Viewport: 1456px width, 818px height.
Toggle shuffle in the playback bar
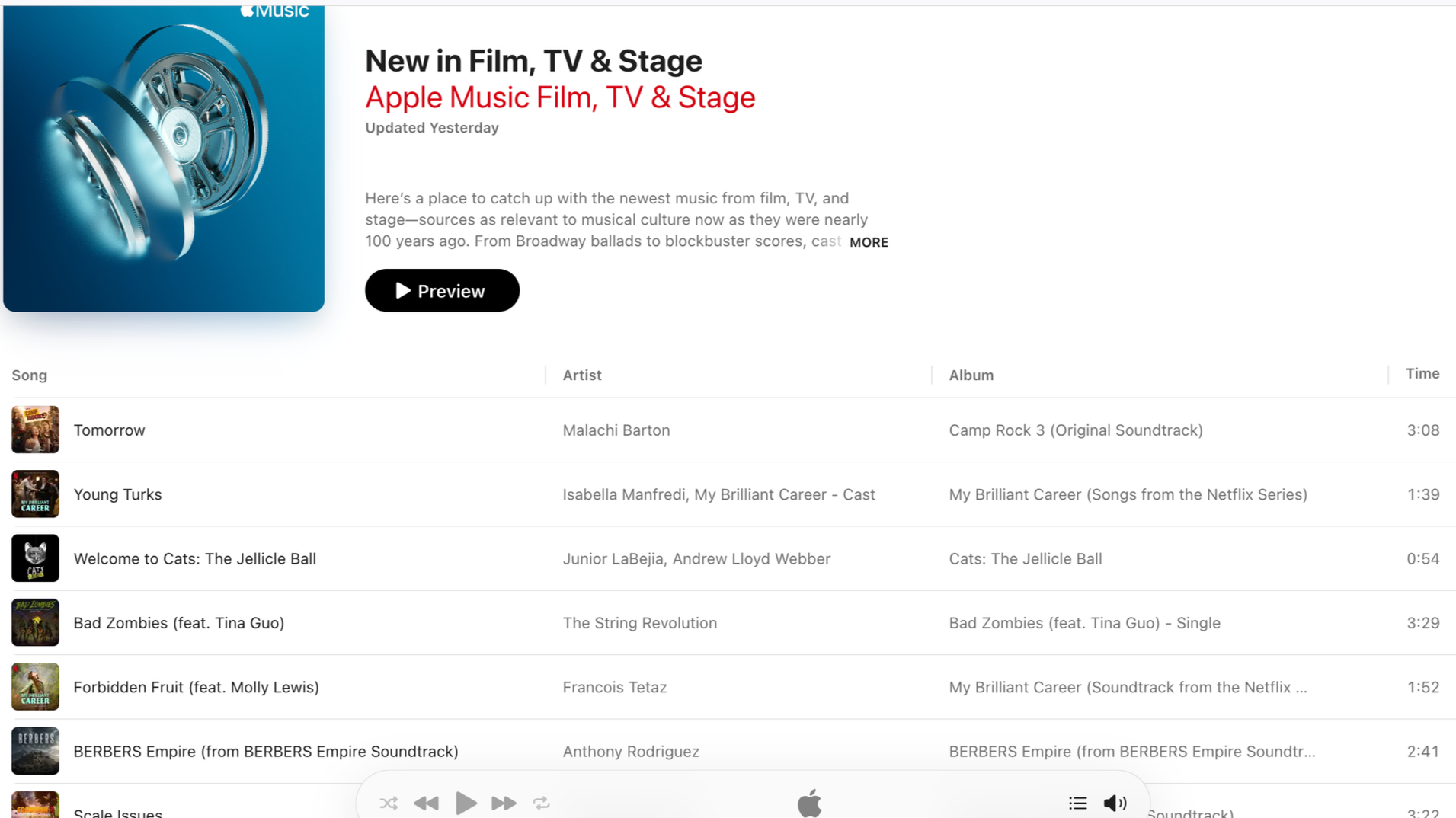point(389,803)
